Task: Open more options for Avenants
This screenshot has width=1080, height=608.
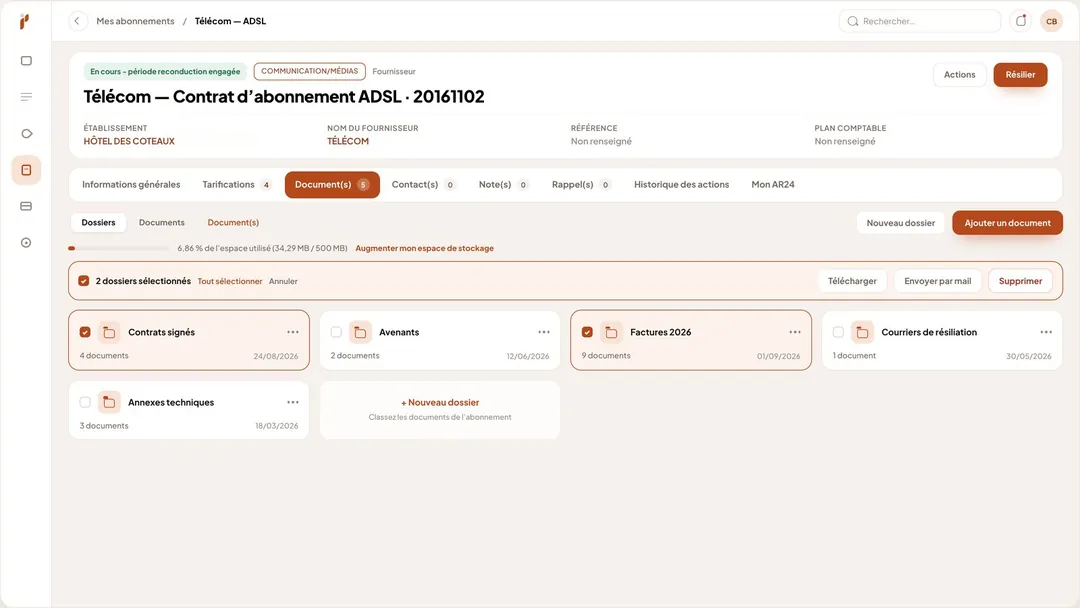Action: click(x=544, y=332)
